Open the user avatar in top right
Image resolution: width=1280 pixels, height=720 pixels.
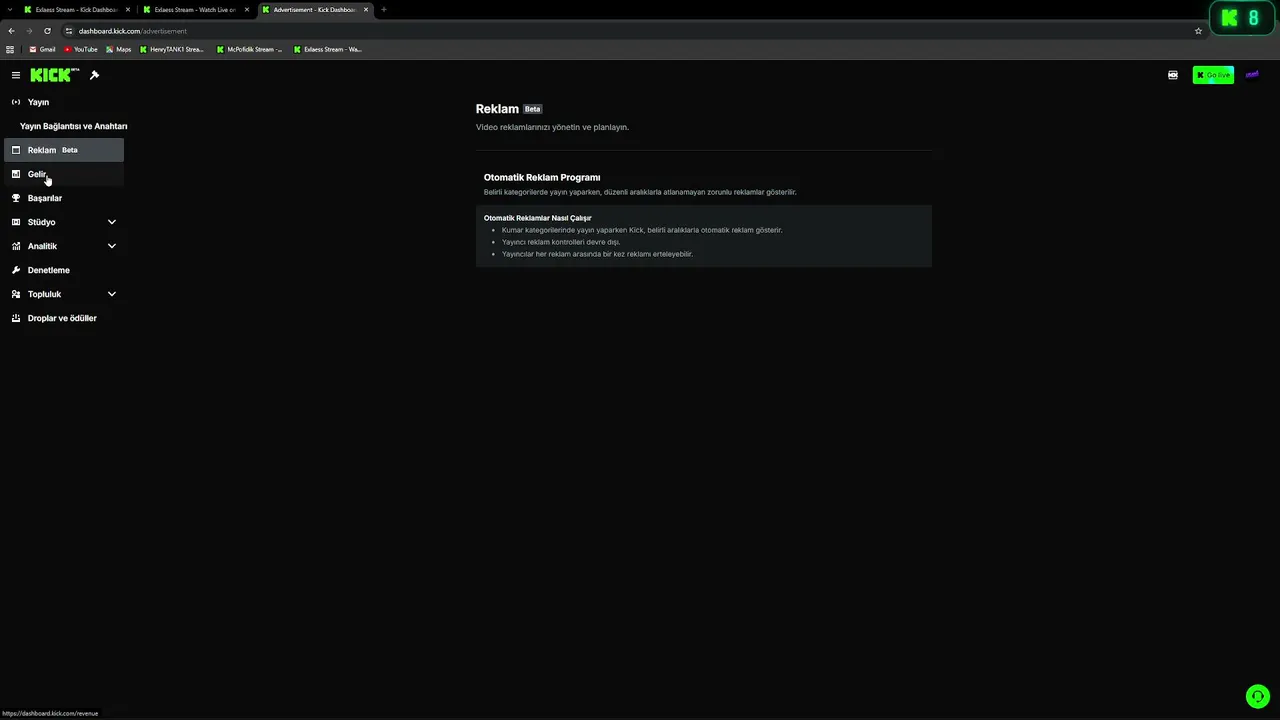pos(1251,75)
